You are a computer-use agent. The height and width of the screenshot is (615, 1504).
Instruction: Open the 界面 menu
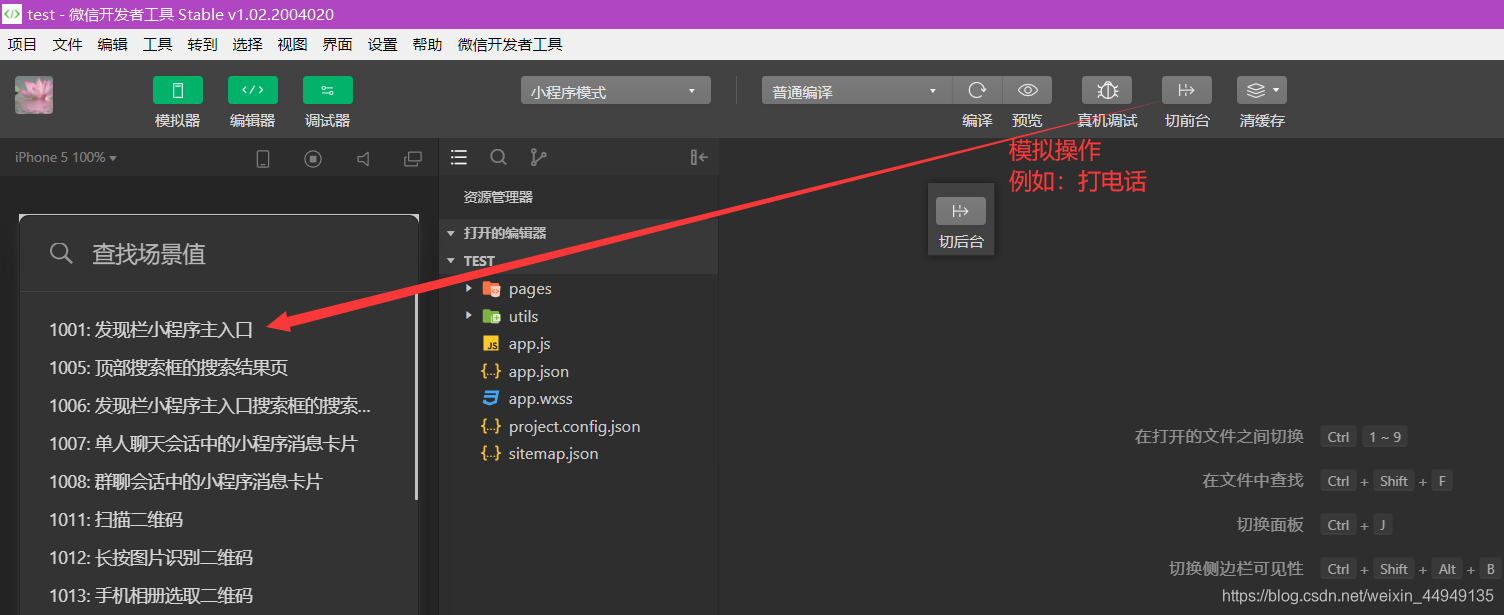click(337, 44)
